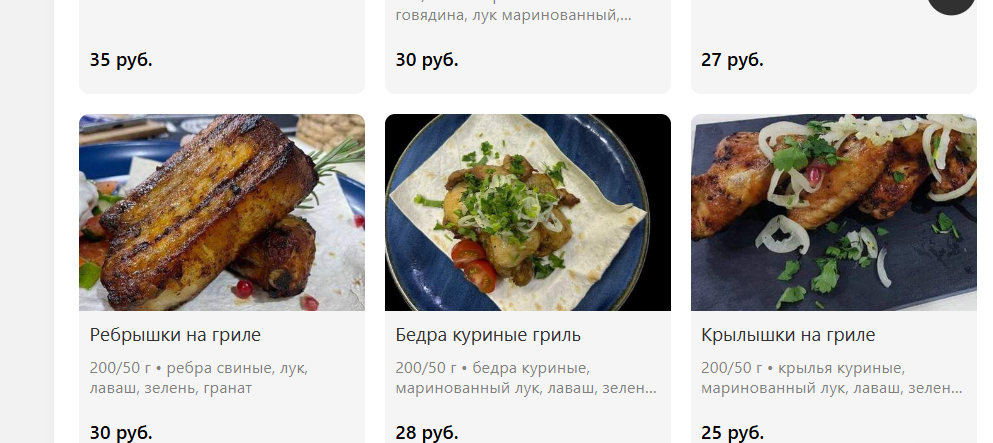Click the 30 руб. price on говядина card
This screenshot has width=993, height=443.
[427, 60]
